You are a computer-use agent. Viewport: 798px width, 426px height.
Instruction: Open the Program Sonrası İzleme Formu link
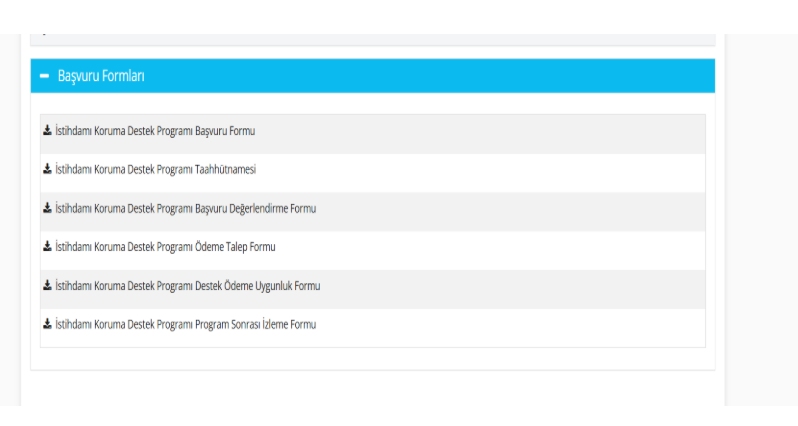point(186,324)
